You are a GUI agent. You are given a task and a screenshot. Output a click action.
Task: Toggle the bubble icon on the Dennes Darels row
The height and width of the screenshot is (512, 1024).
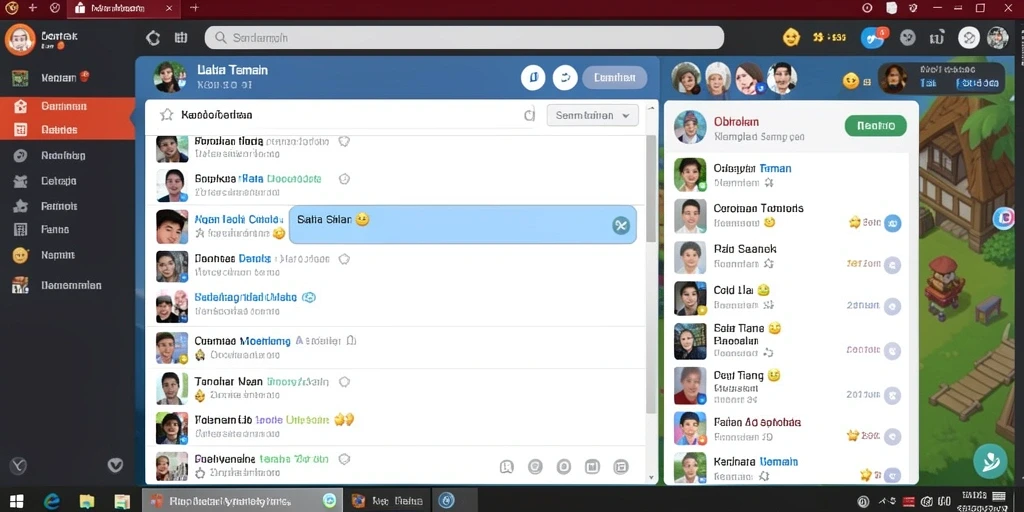344,259
